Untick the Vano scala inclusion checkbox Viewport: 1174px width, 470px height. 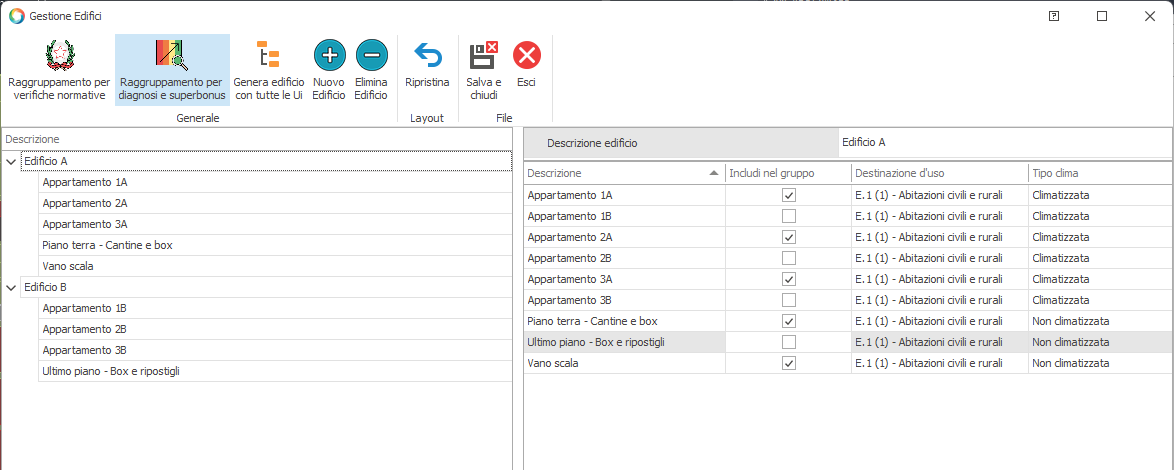pyautogui.click(x=789, y=363)
